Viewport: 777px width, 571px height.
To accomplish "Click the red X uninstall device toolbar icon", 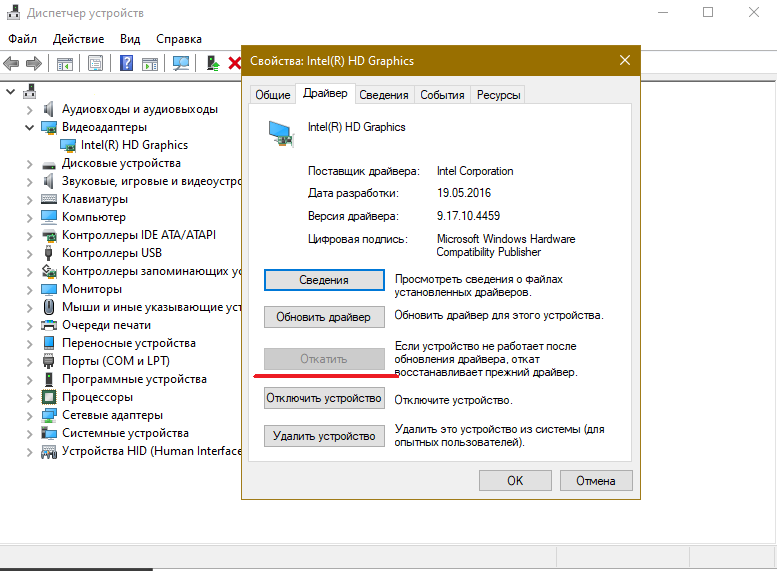I will click(234, 63).
